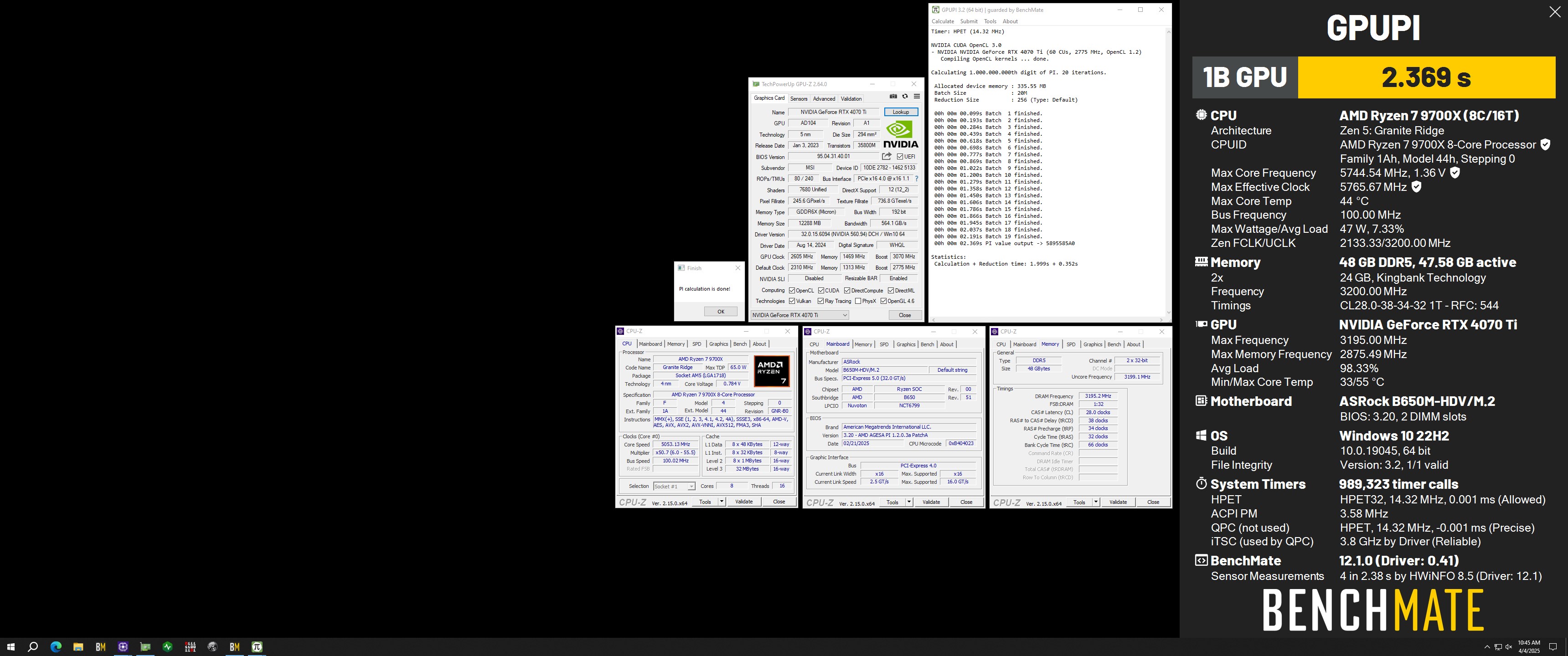Expand Tools arrow in the Memory-tab CPU-Z window
This screenshot has height=656, width=1568.
1096,502
